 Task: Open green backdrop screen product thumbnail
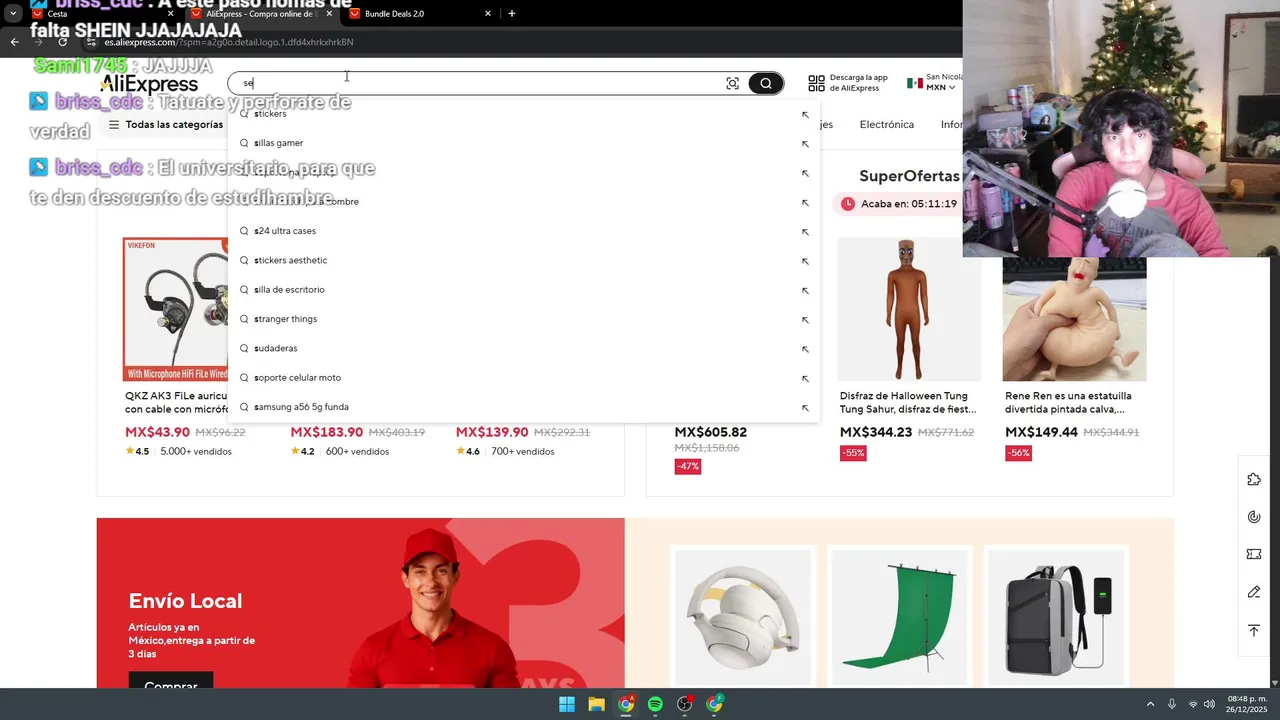(x=900, y=617)
